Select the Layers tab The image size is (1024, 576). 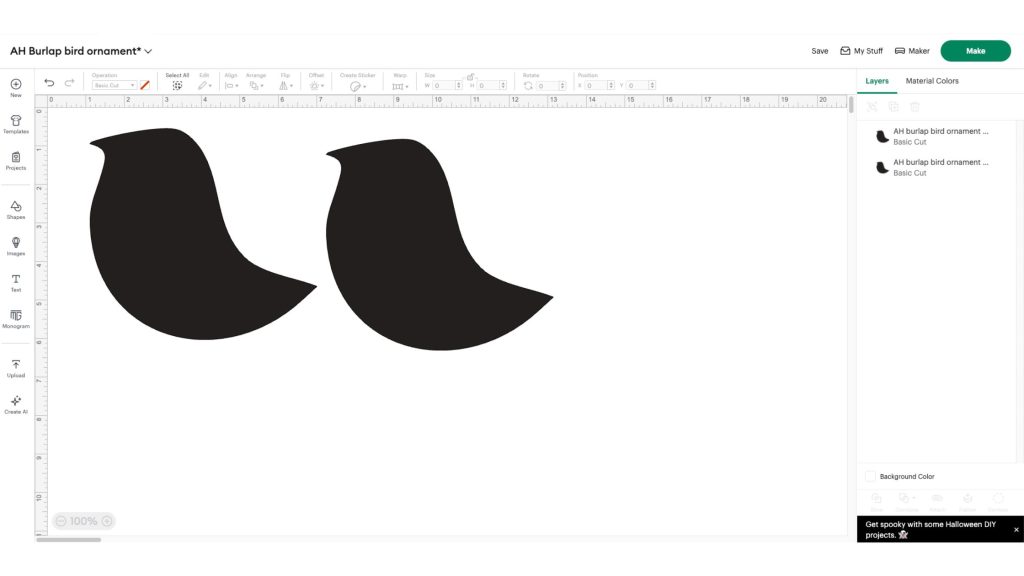coord(877,81)
